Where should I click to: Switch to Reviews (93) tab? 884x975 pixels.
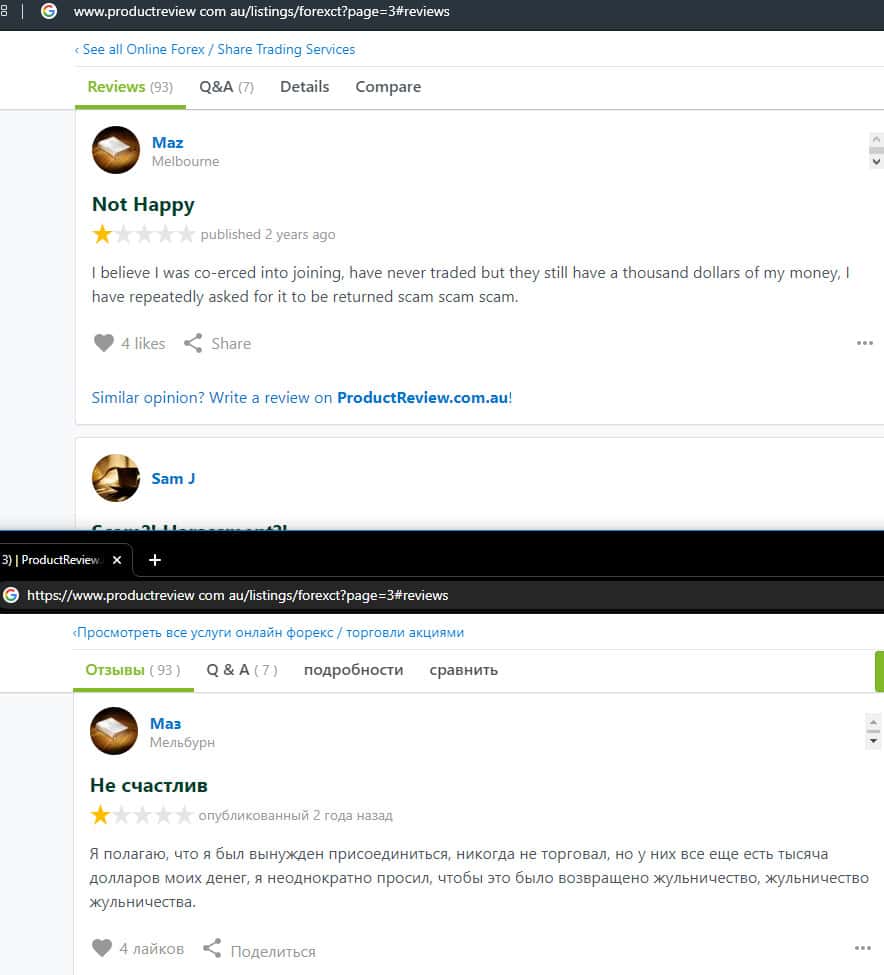point(130,87)
